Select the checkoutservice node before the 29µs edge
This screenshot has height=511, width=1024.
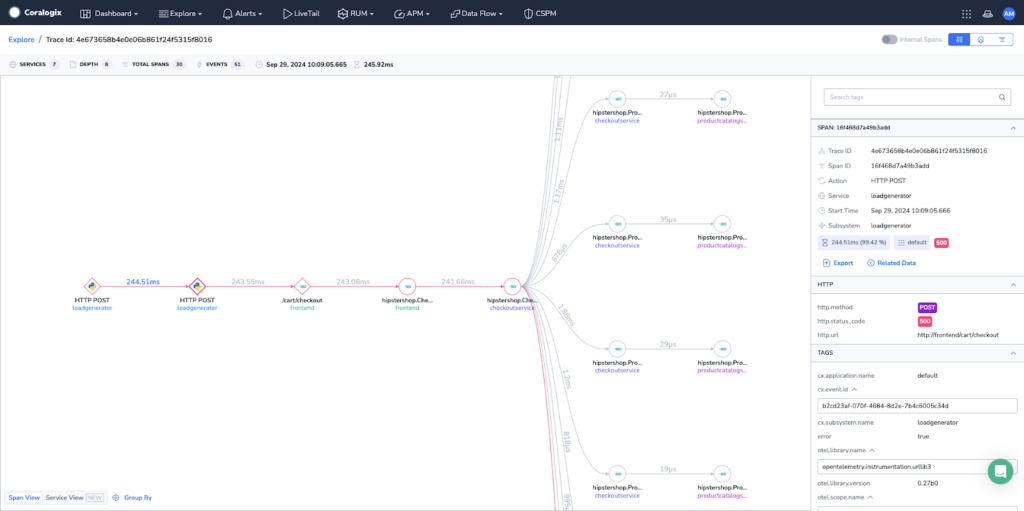tap(617, 348)
